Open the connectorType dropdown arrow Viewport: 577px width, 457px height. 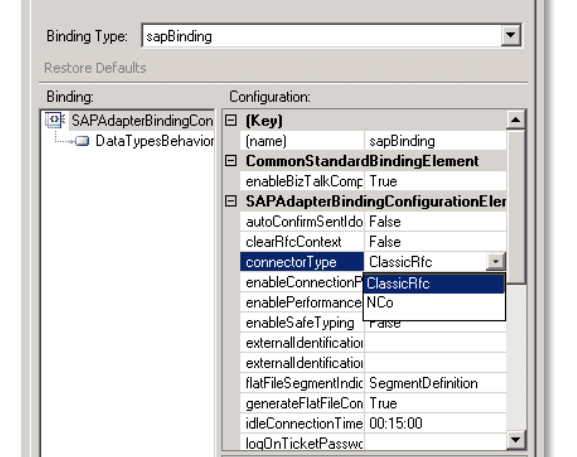tap(496, 262)
